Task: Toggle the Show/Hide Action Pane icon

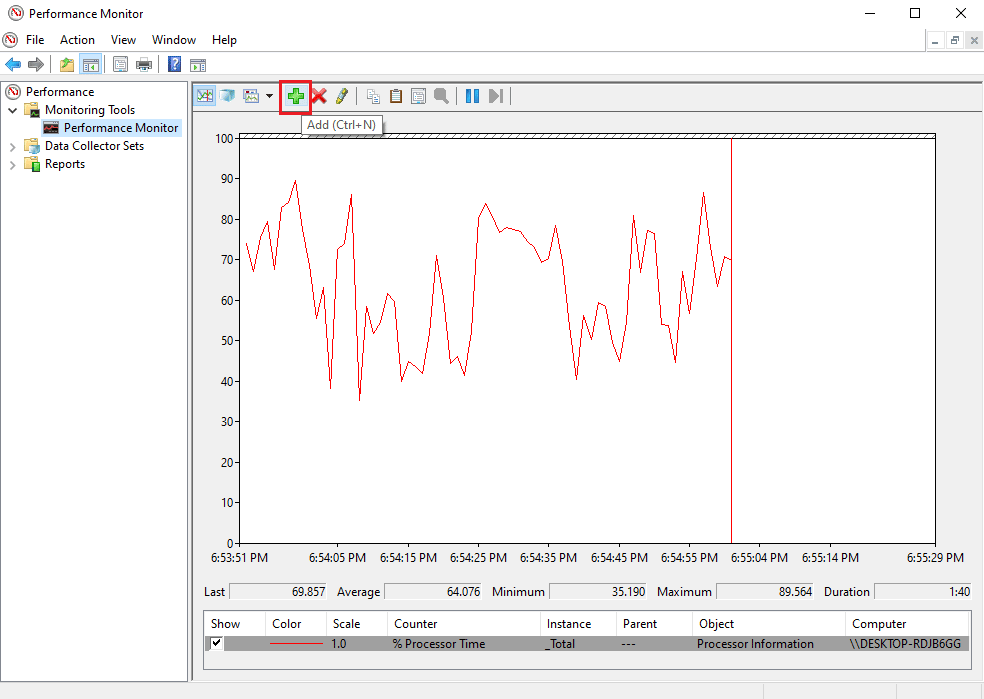Action: tap(198, 65)
